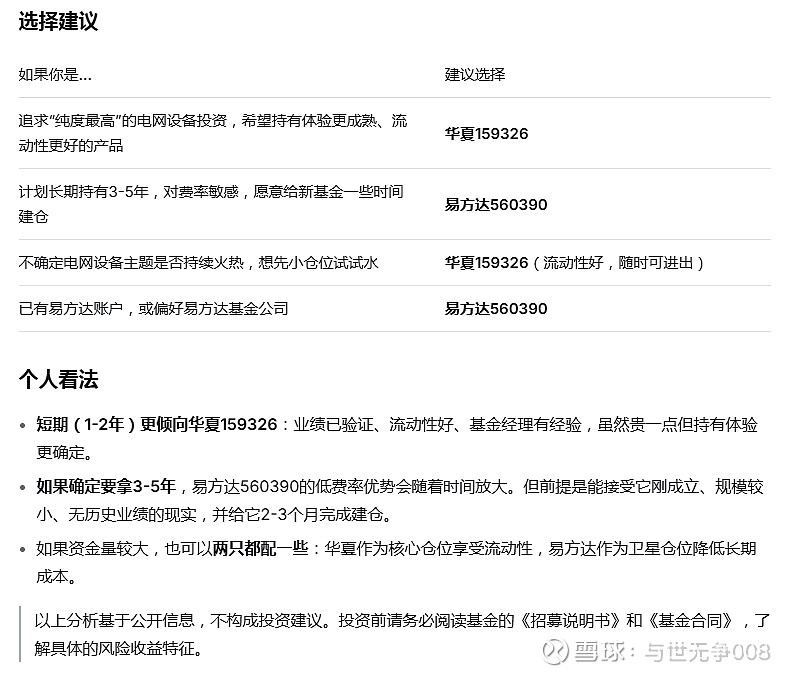Click the 华夏159326 cell noting 流动性好，随时可进出

click(x=575, y=262)
